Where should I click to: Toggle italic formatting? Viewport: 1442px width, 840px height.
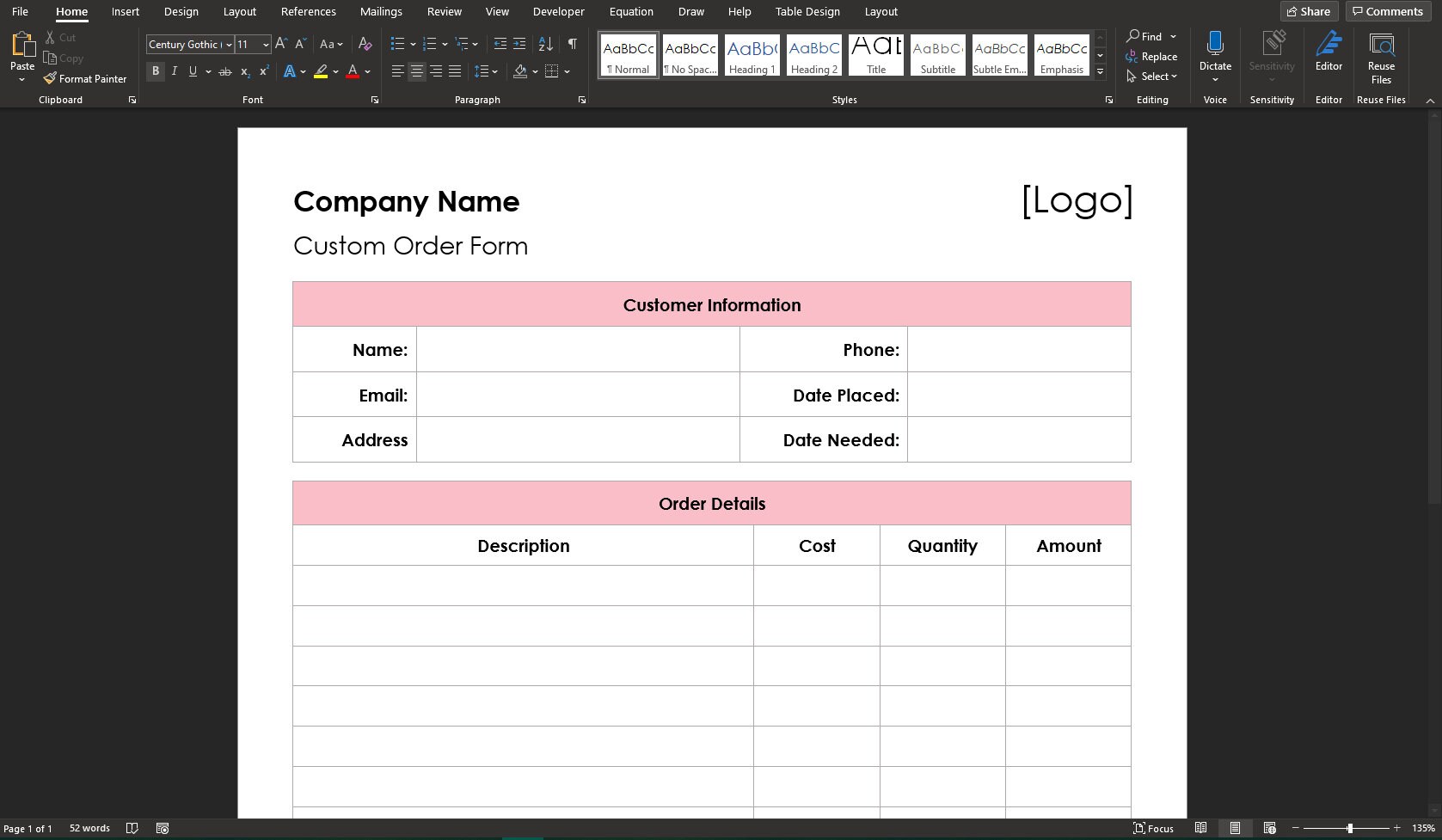(x=175, y=71)
